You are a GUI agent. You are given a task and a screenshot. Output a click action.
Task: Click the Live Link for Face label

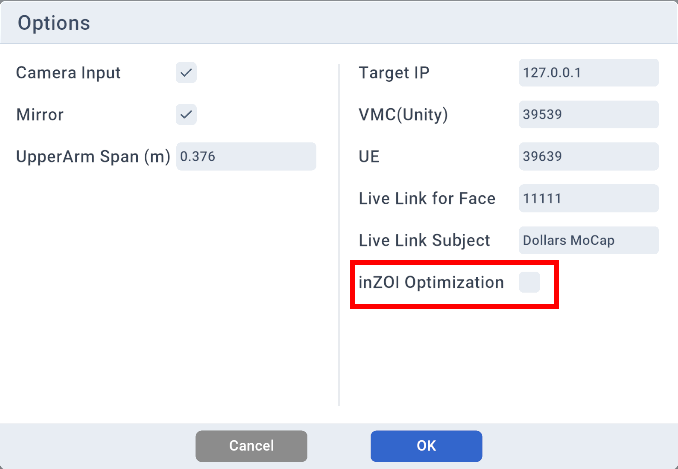(x=427, y=199)
